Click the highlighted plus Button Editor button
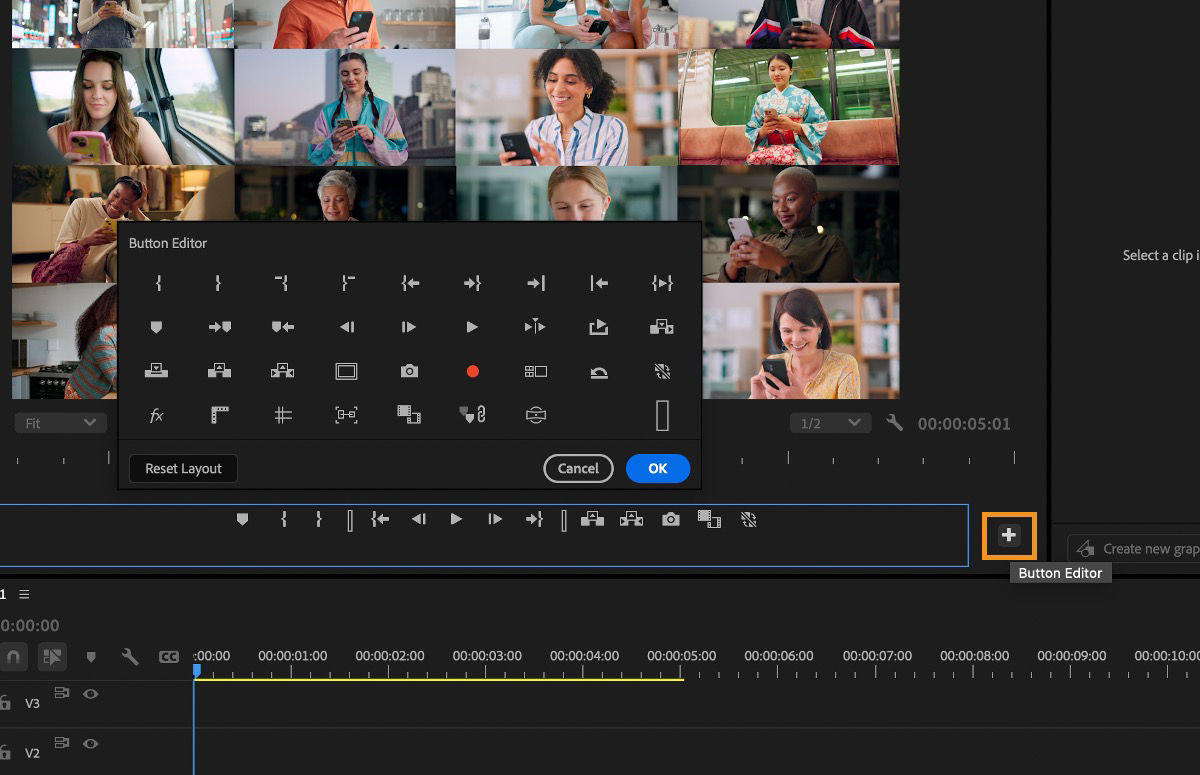The image size is (1200, 775). pyautogui.click(x=1008, y=536)
